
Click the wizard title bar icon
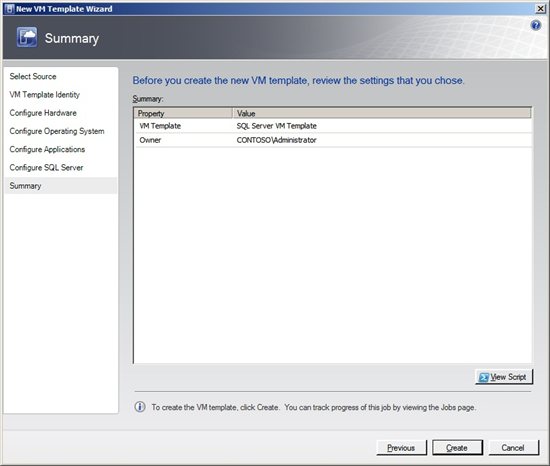(x=9, y=9)
